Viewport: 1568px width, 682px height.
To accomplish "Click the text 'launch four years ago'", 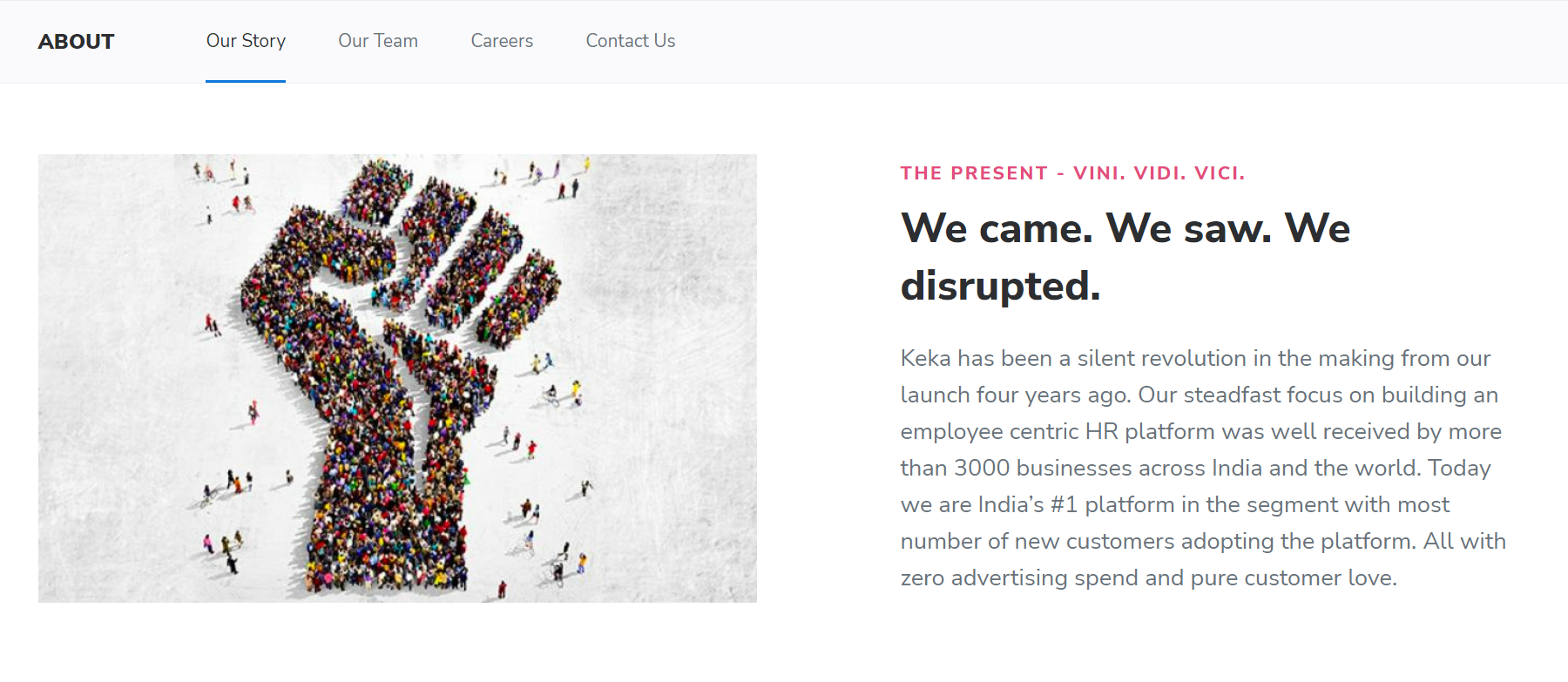I will (1015, 395).
